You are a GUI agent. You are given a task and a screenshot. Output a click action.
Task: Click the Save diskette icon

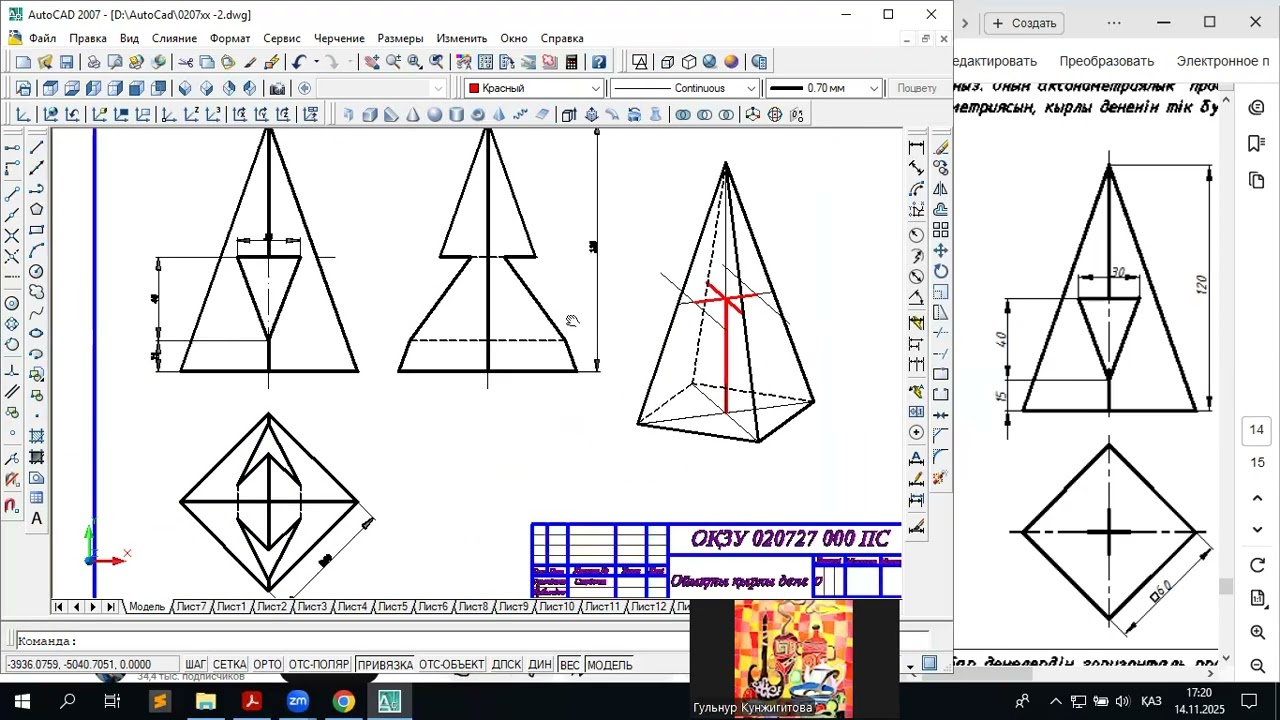(67, 62)
